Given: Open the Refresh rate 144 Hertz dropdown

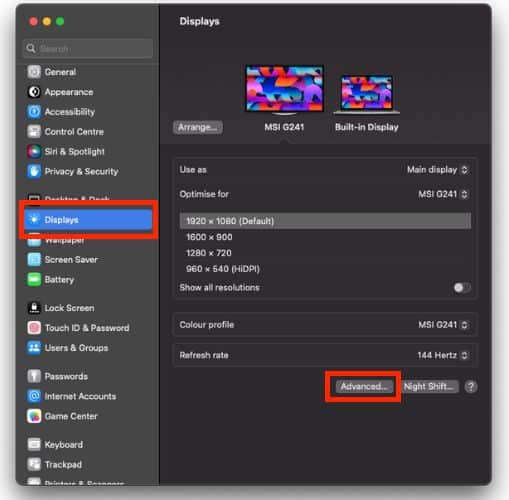Looking at the screenshot, I should pyautogui.click(x=443, y=355).
